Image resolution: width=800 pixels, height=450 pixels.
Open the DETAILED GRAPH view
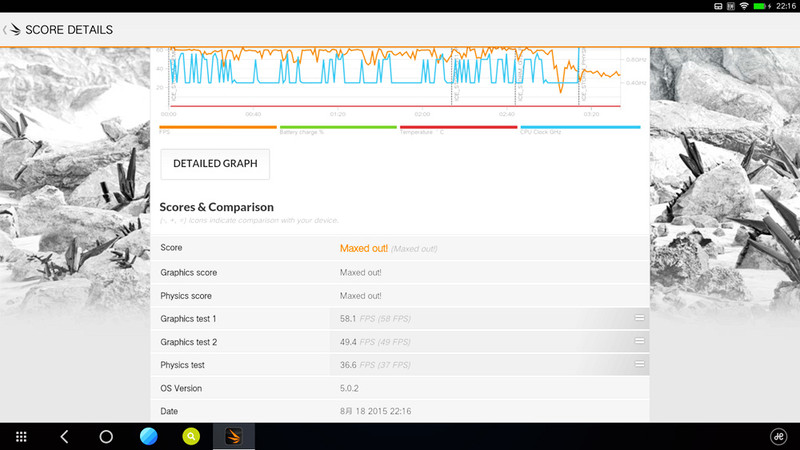pos(215,164)
